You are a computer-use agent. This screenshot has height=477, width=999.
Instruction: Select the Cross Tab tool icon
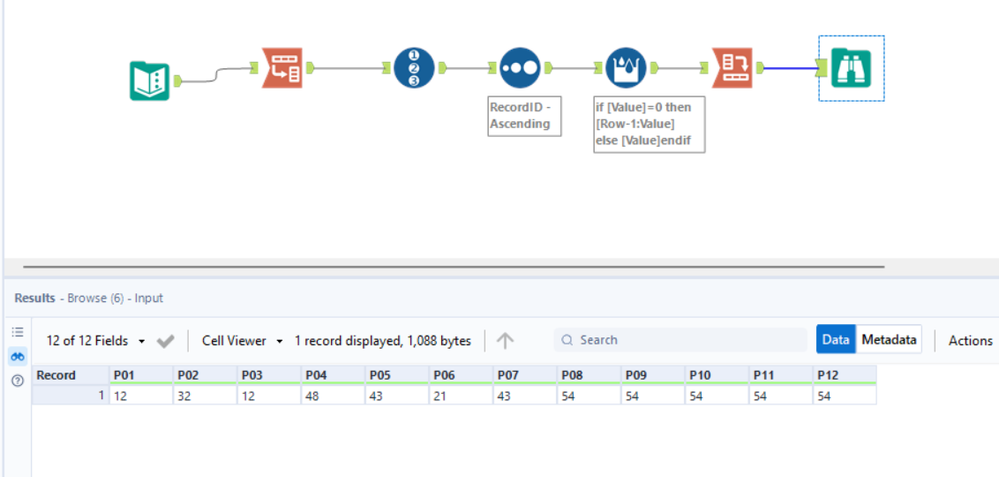pyautogui.click(x=732, y=68)
